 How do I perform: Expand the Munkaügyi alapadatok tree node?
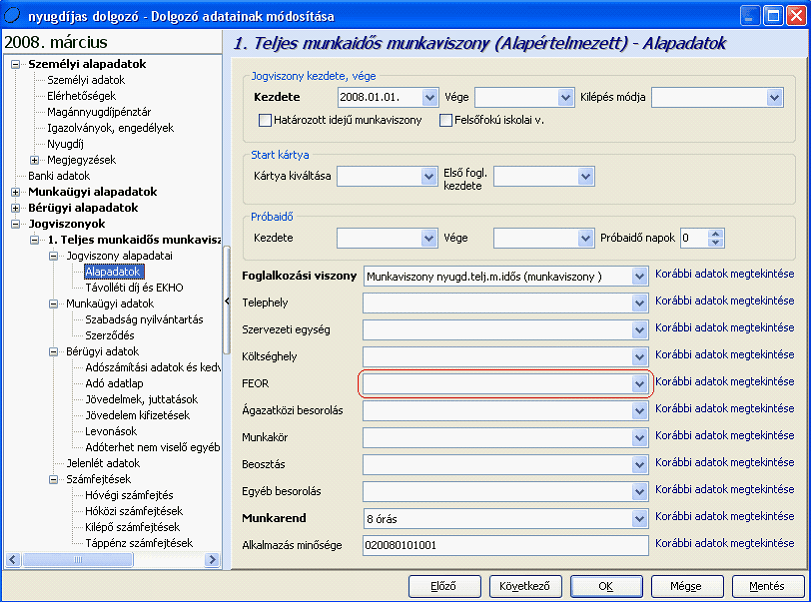click(x=16, y=192)
